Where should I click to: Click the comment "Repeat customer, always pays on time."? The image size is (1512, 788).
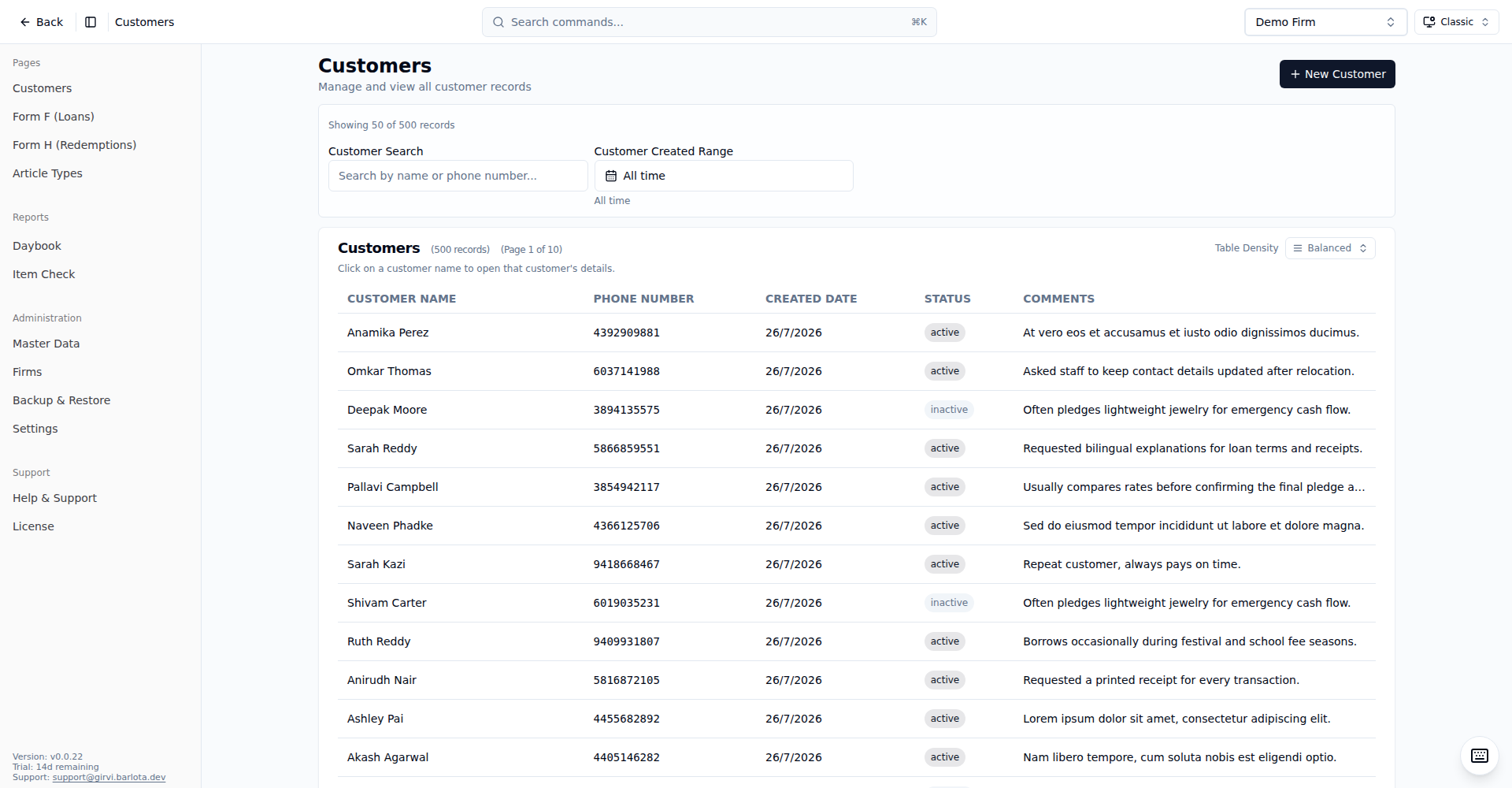[x=1132, y=564]
